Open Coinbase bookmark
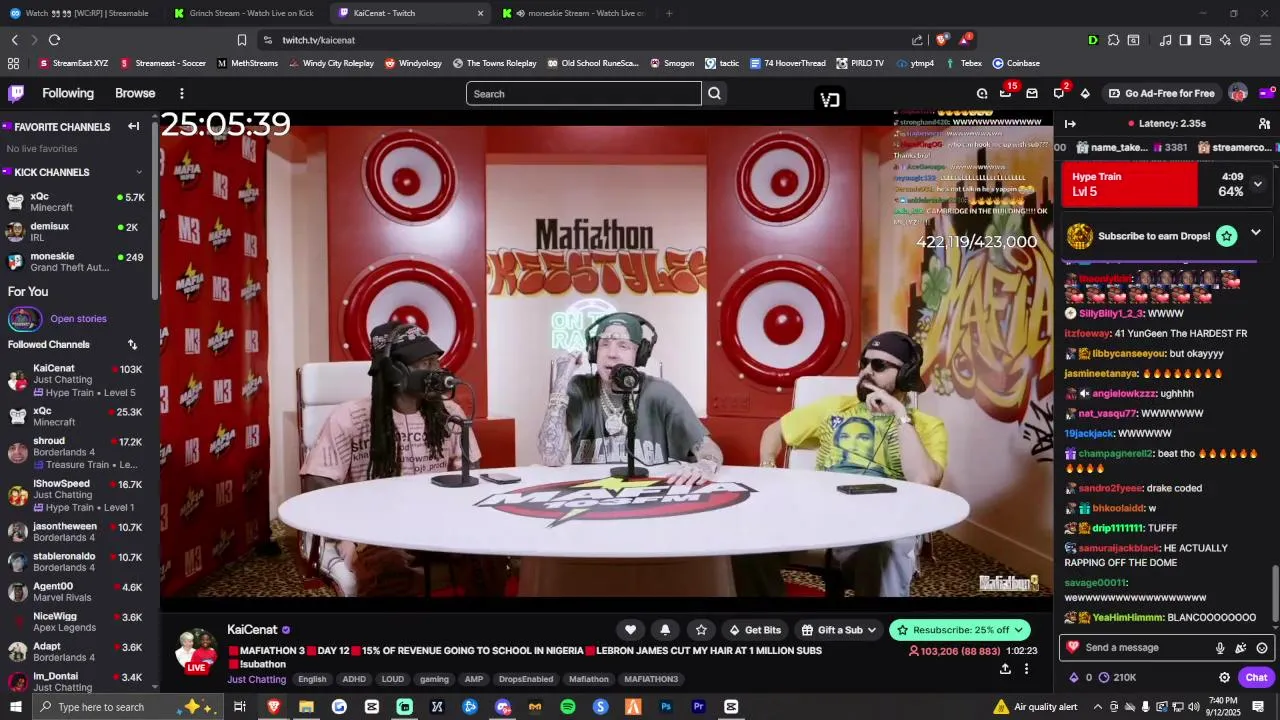The height and width of the screenshot is (720, 1280). pyautogui.click(x=1016, y=63)
